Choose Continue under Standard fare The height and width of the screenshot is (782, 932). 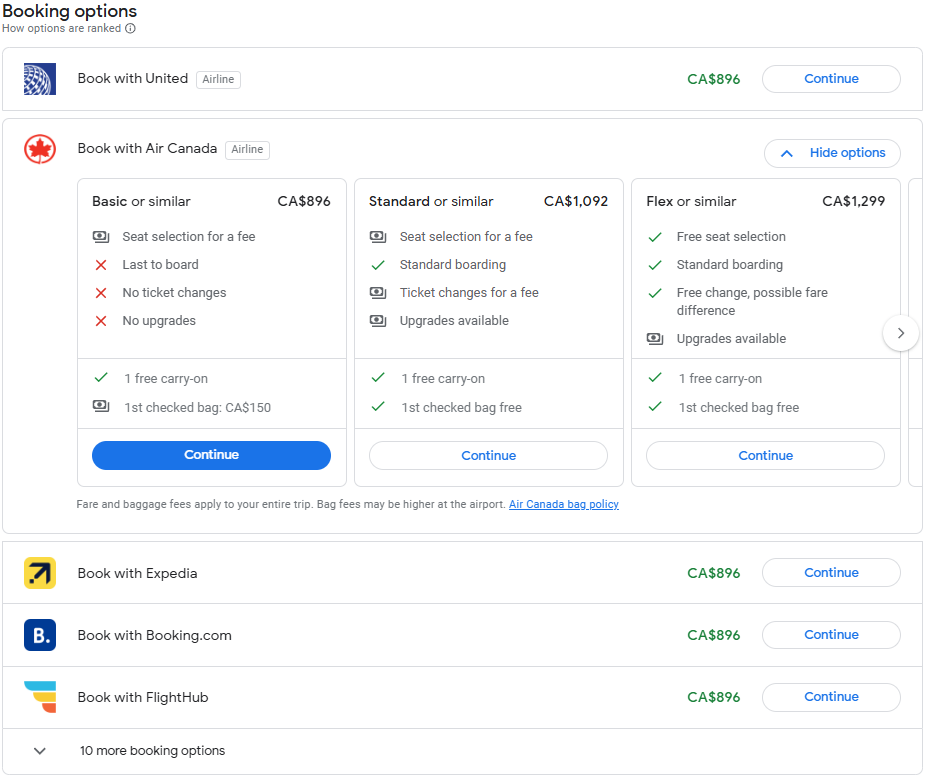[x=488, y=456]
